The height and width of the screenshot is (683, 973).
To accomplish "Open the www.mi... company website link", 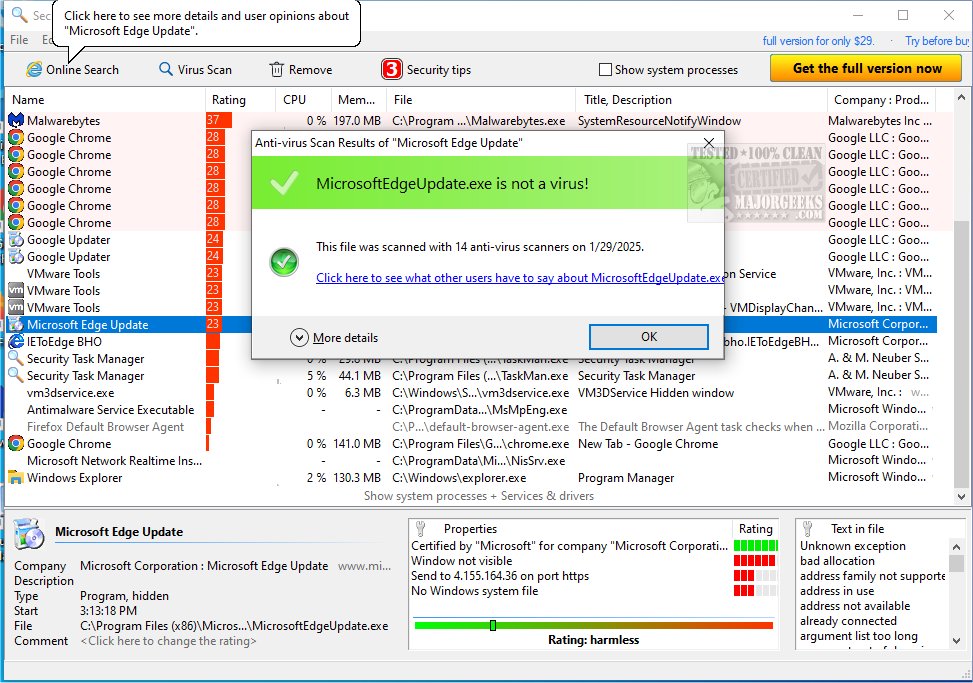I will pos(364,566).
